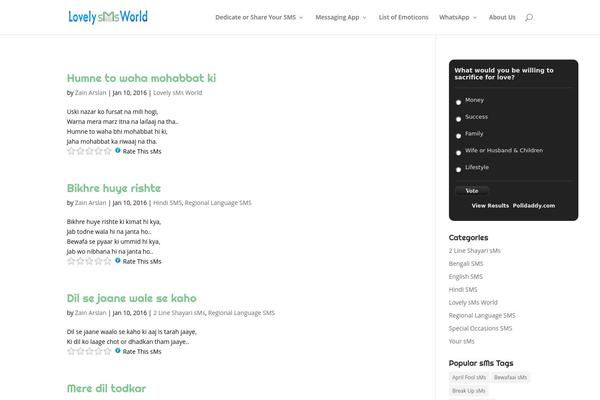Open List of Emoticons page
Image resolution: width=600 pixels, height=400 pixels.
(403, 17)
